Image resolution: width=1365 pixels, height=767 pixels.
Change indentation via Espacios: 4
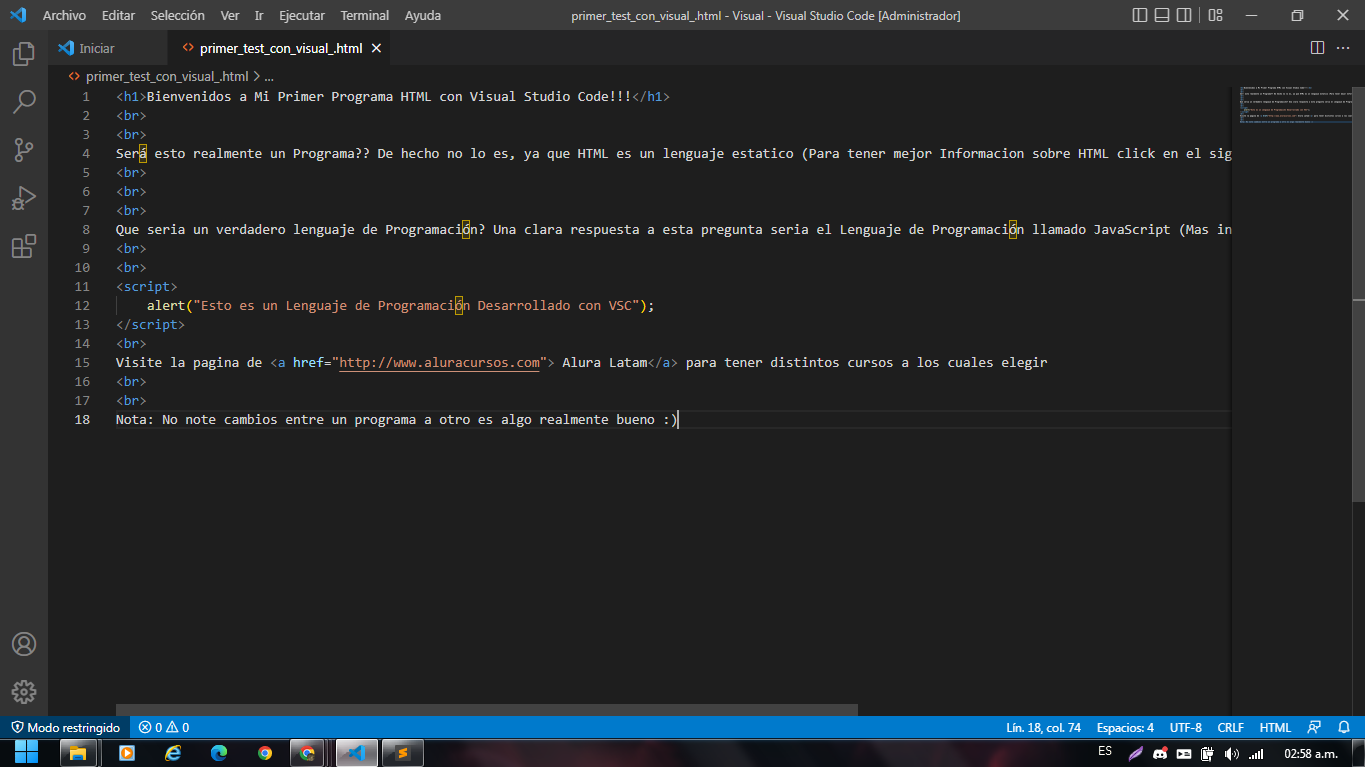click(x=1125, y=727)
